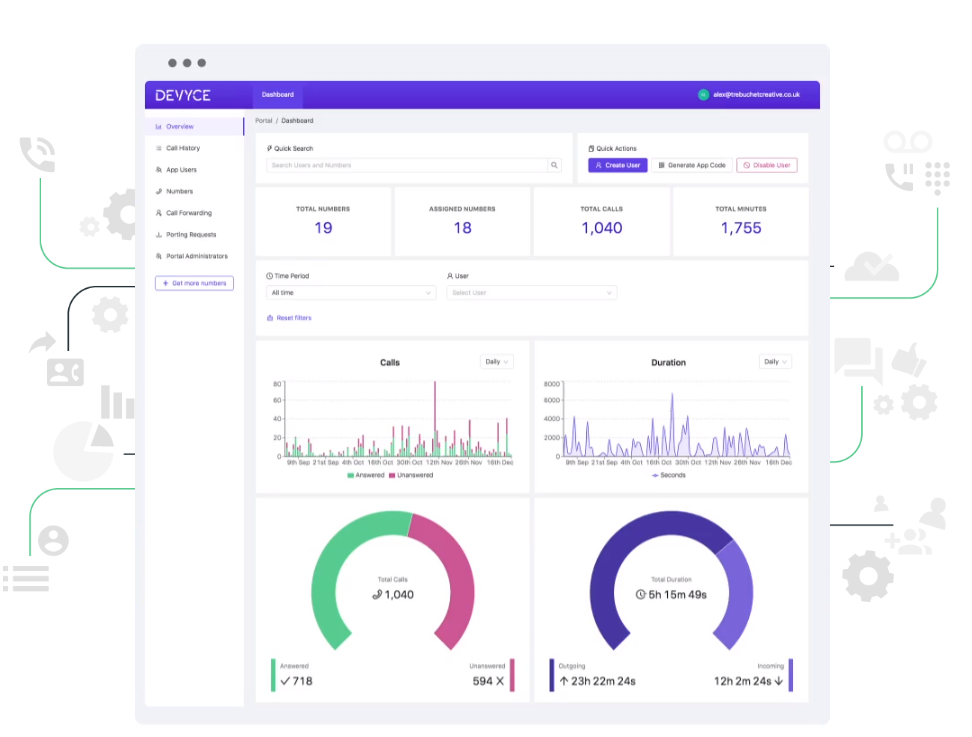Viewport: 972px width, 737px height.
Task: Click the Get more numbers button
Action: 194,283
